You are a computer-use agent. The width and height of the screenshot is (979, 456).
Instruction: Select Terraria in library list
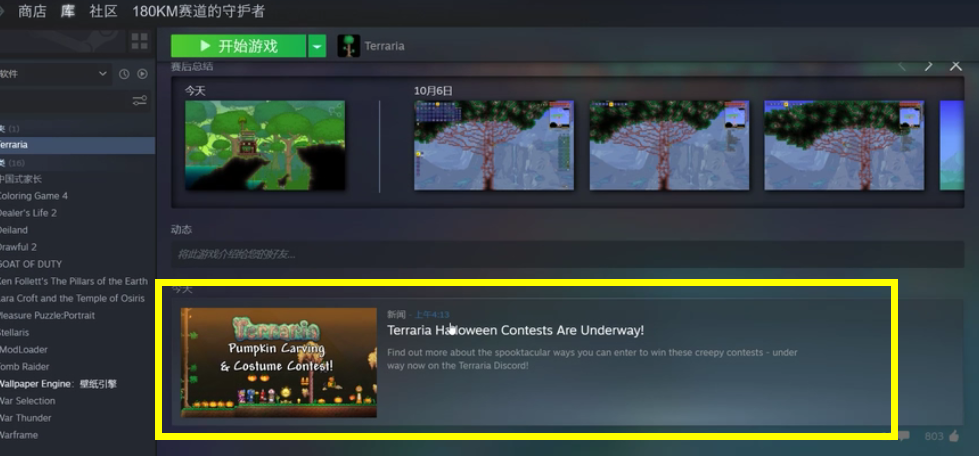[77, 145]
